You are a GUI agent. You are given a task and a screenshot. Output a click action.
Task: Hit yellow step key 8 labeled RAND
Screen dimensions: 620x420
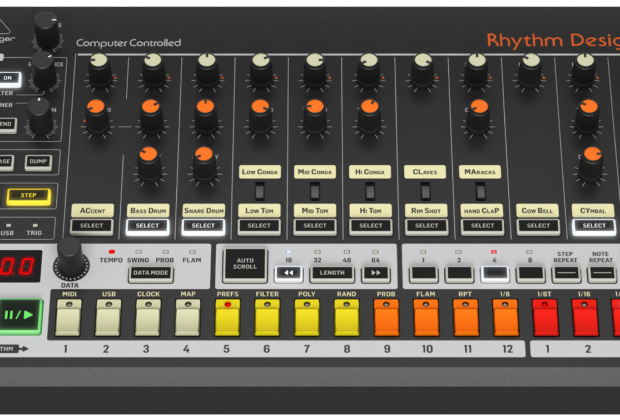pos(347,318)
